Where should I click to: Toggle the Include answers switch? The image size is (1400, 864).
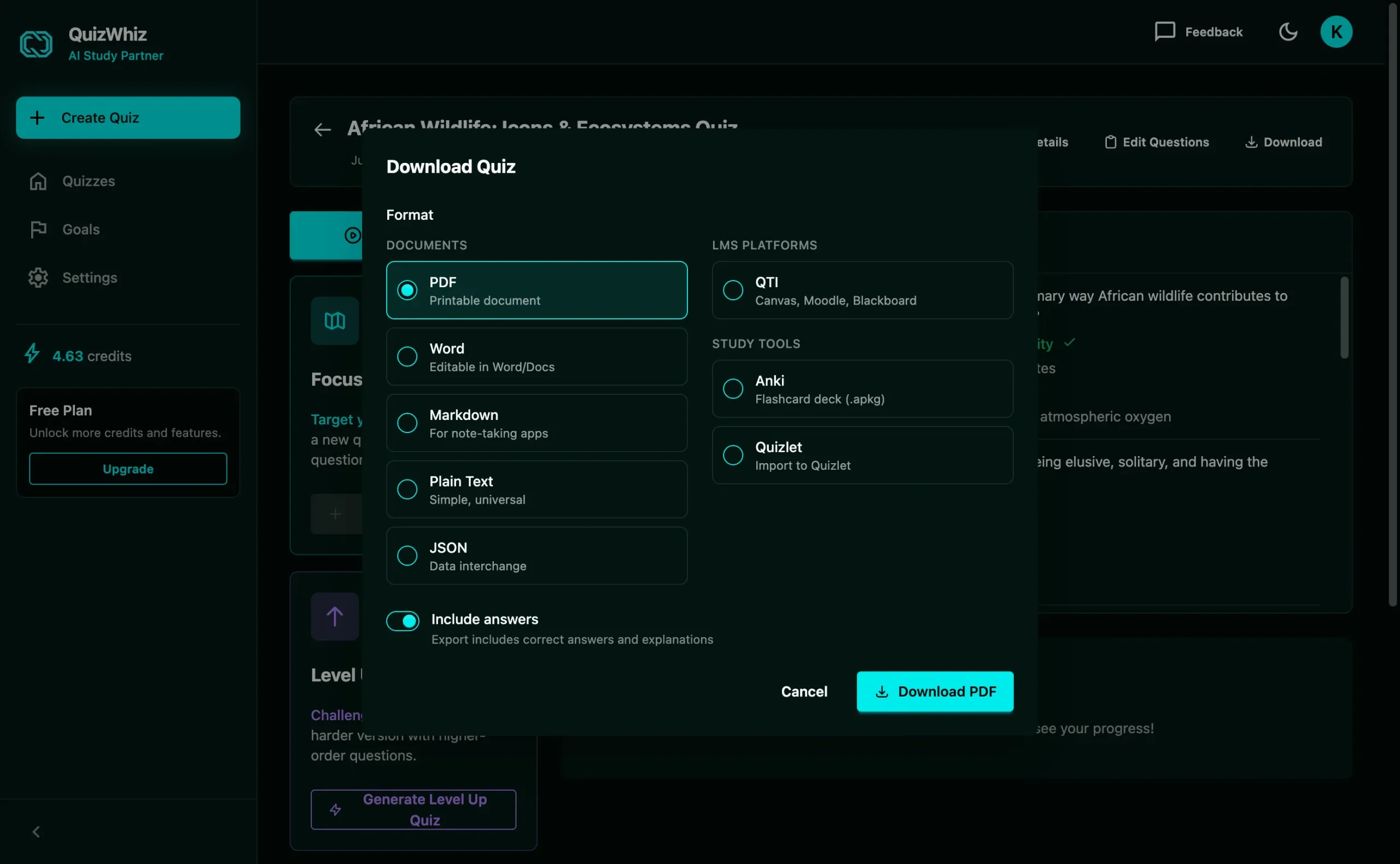[x=403, y=621]
